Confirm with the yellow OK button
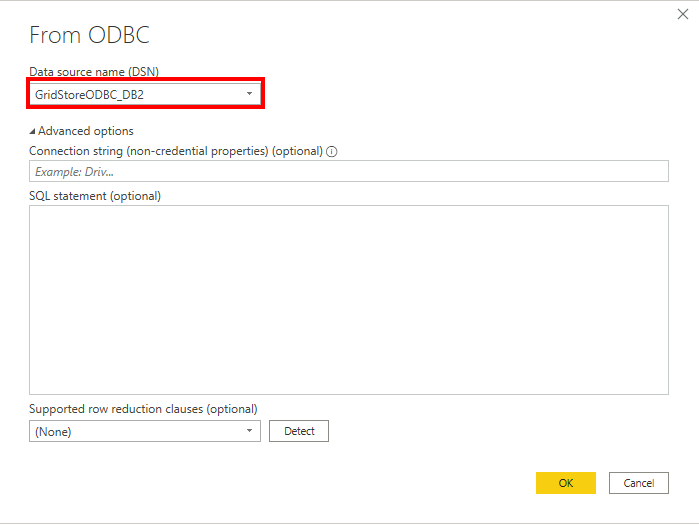The width and height of the screenshot is (699, 525). point(565,483)
